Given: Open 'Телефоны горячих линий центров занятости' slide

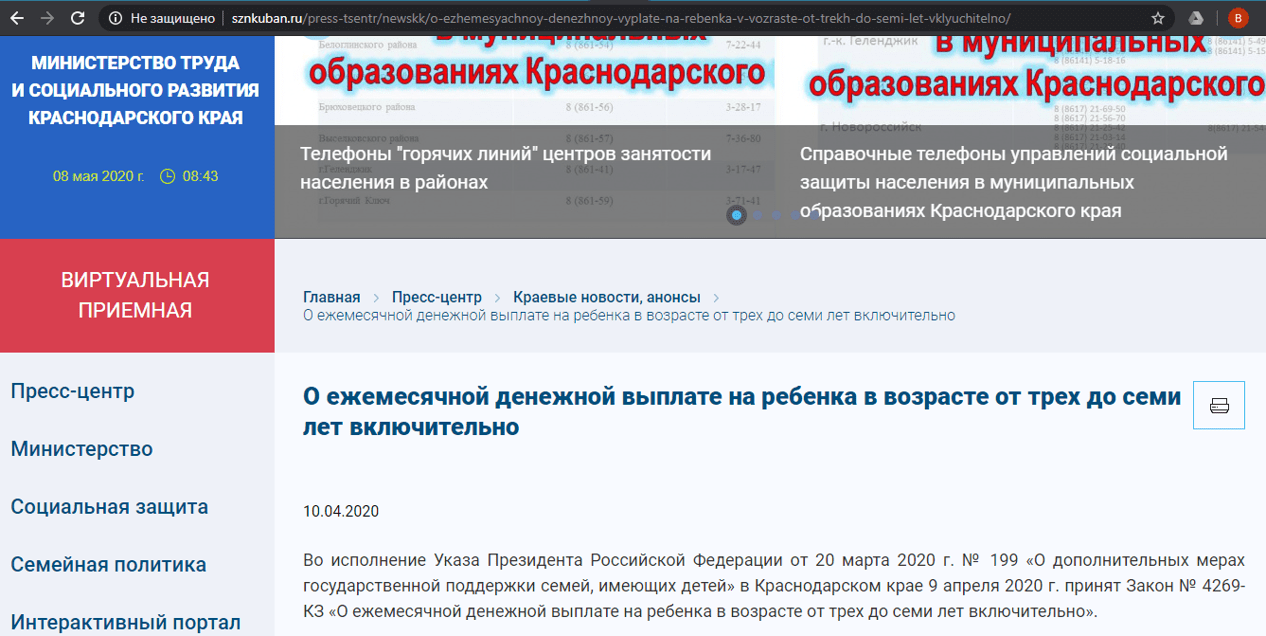Looking at the screenshot, I should (506, 168).
